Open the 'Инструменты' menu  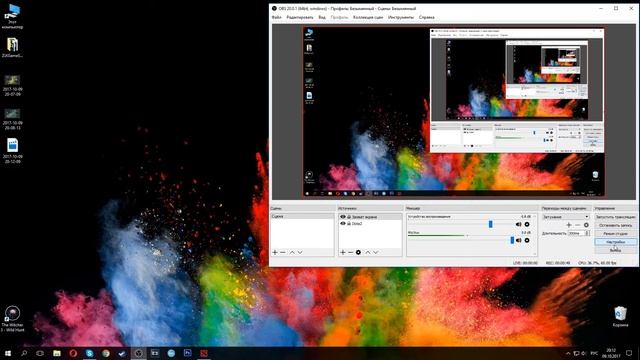click(401, 17)
